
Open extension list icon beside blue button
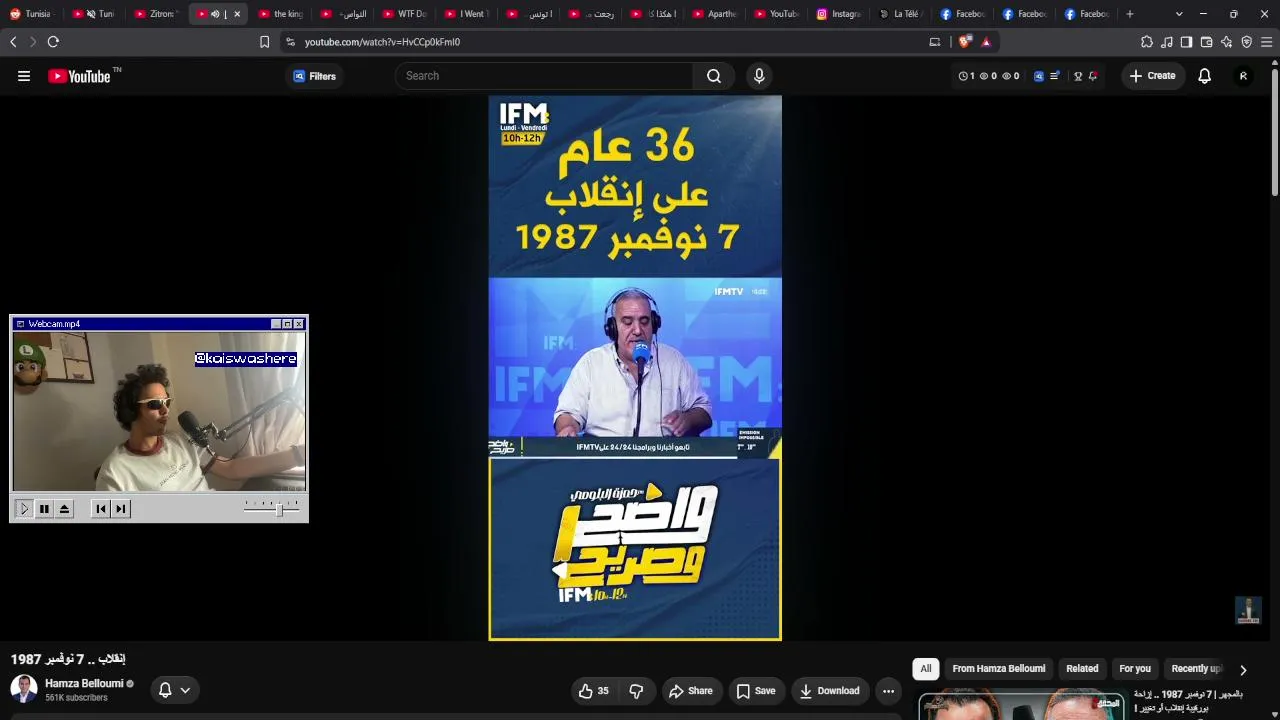[1054, 76]
